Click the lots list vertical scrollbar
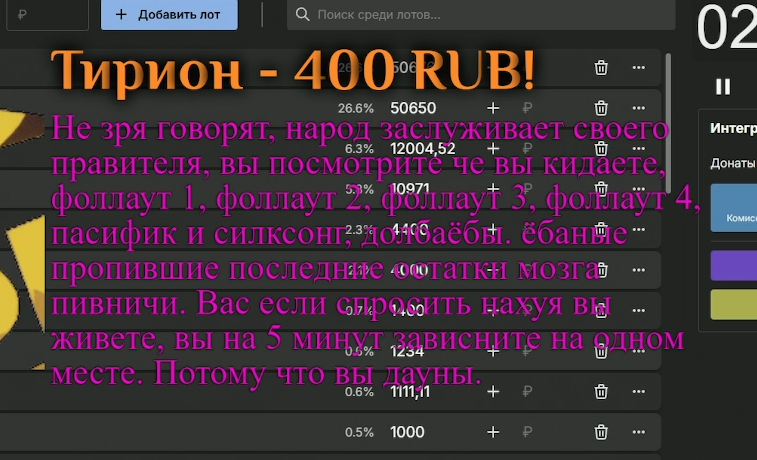 [668, 123]
